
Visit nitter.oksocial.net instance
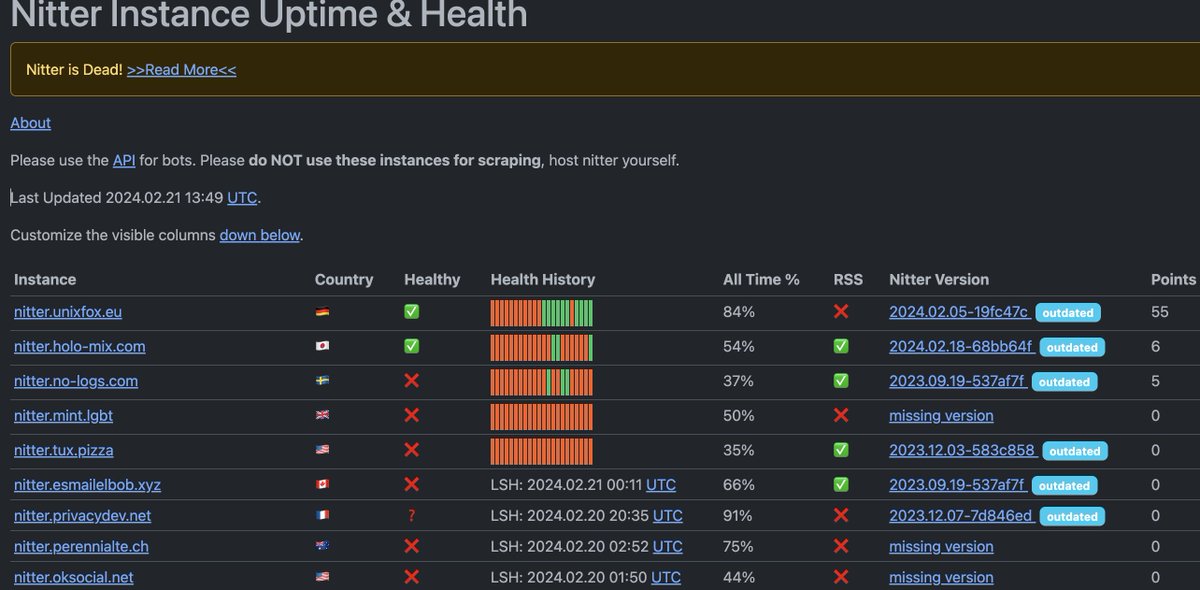point(74,577)
